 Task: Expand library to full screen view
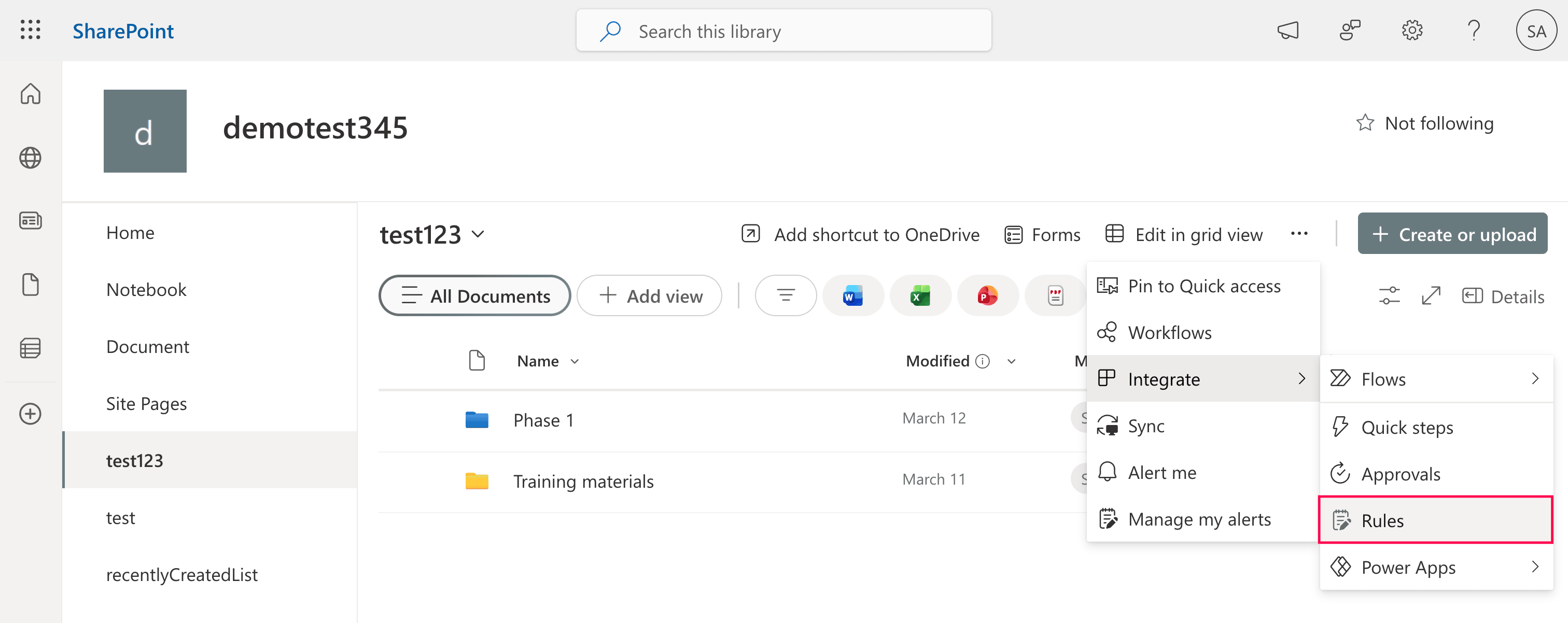[1431, 295]
